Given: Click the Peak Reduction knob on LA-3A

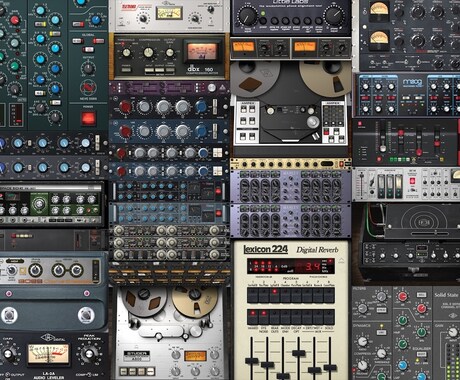Looking at the screenshot, I should point(88,354).
